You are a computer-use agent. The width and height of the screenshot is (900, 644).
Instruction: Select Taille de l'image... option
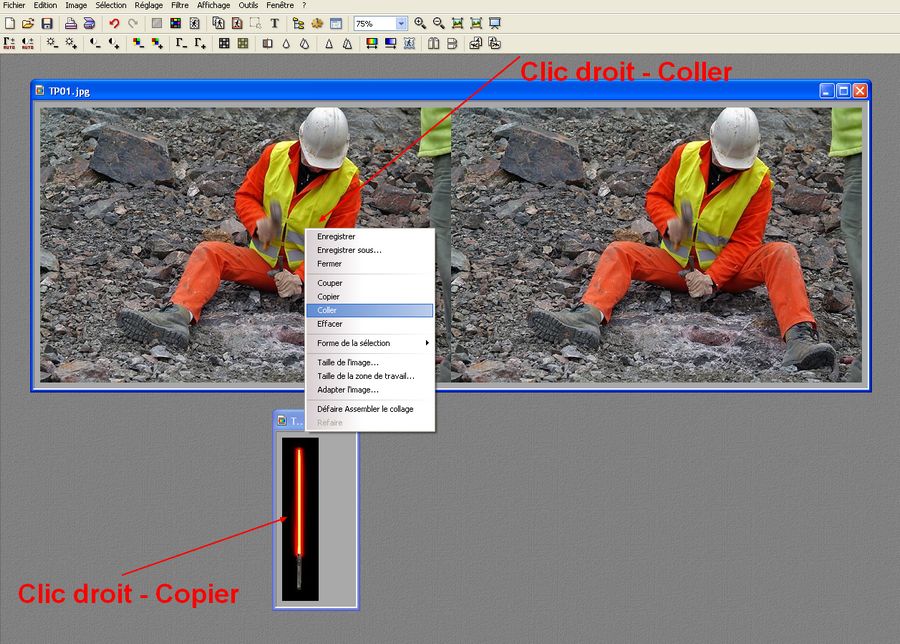348,362
